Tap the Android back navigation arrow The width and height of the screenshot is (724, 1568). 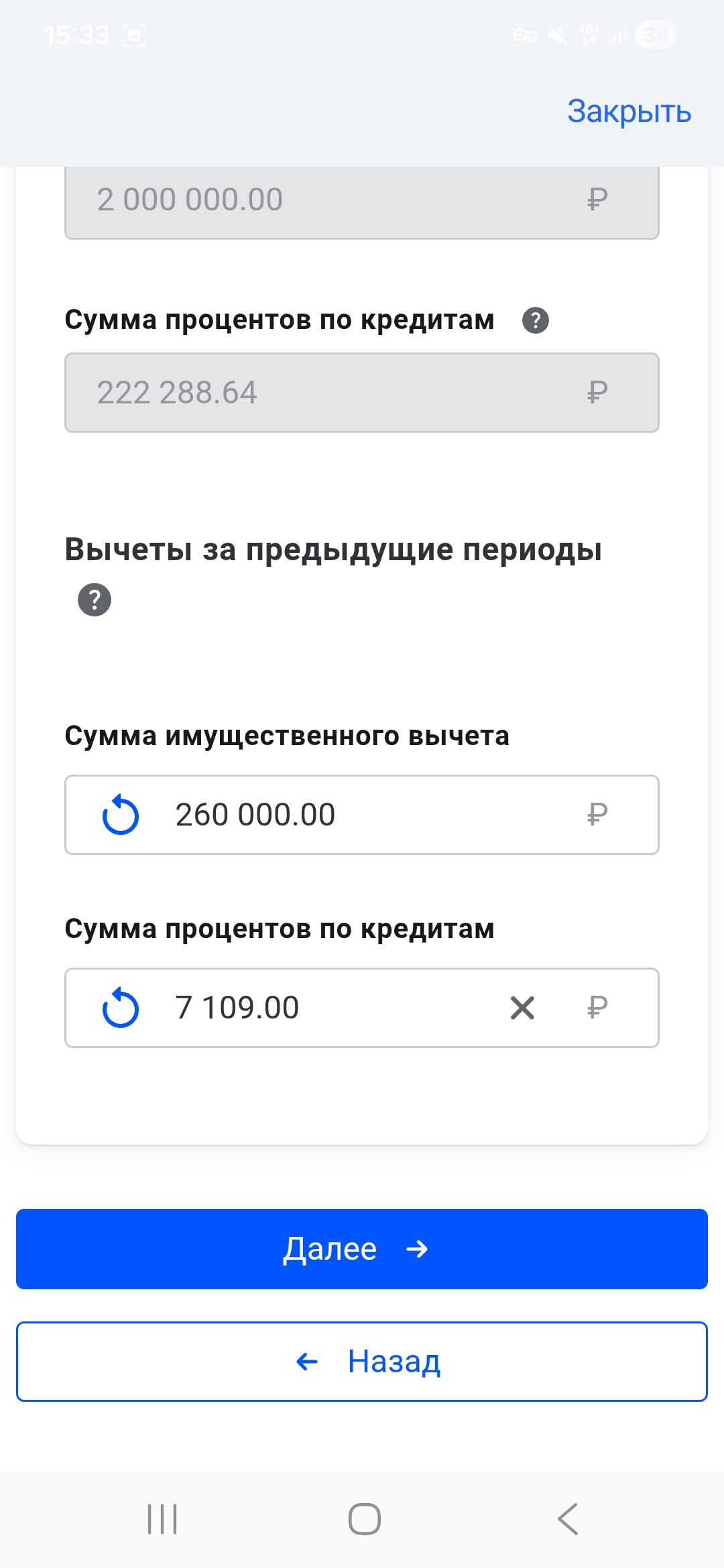[568, 1518]
